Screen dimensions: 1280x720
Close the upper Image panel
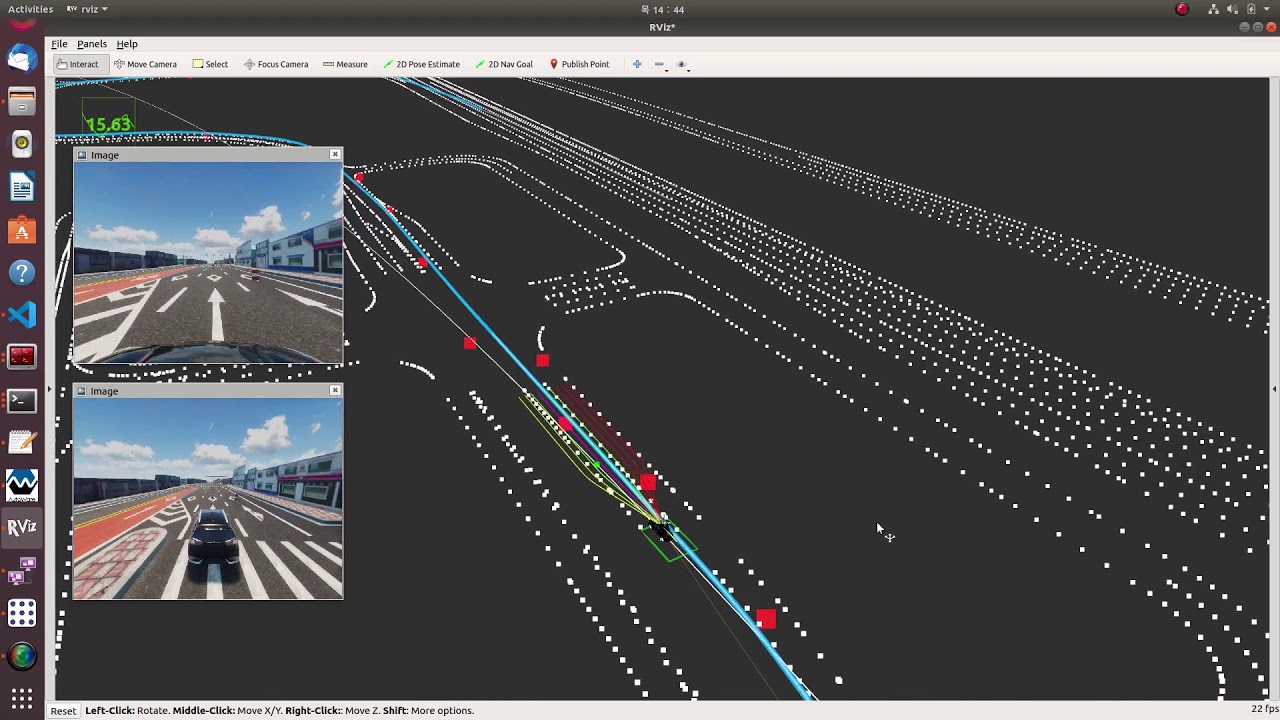(x=335, y=154)
